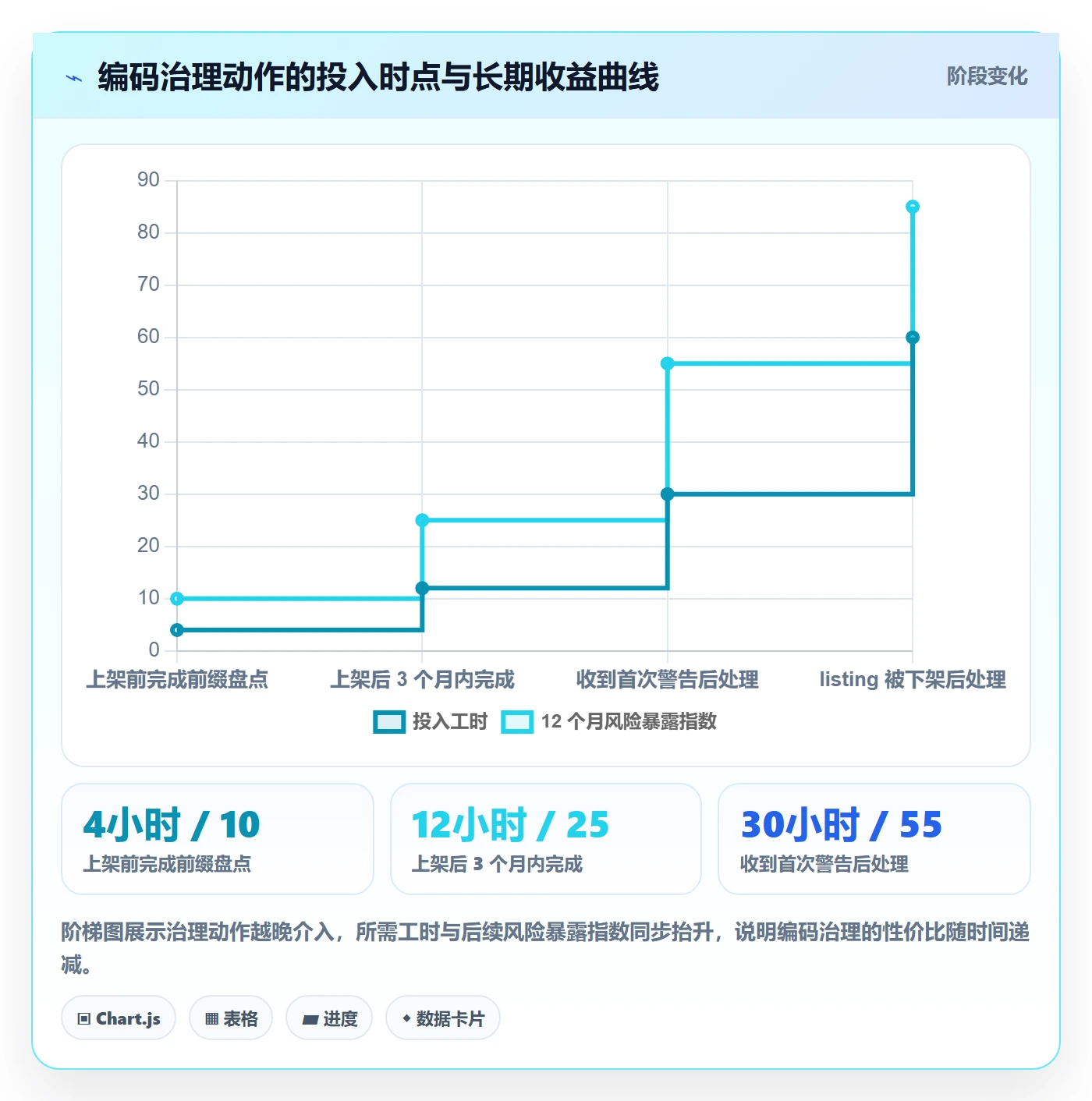Click the stat value 12小时 / 25

pyautogui.click(x=510, y=824)
